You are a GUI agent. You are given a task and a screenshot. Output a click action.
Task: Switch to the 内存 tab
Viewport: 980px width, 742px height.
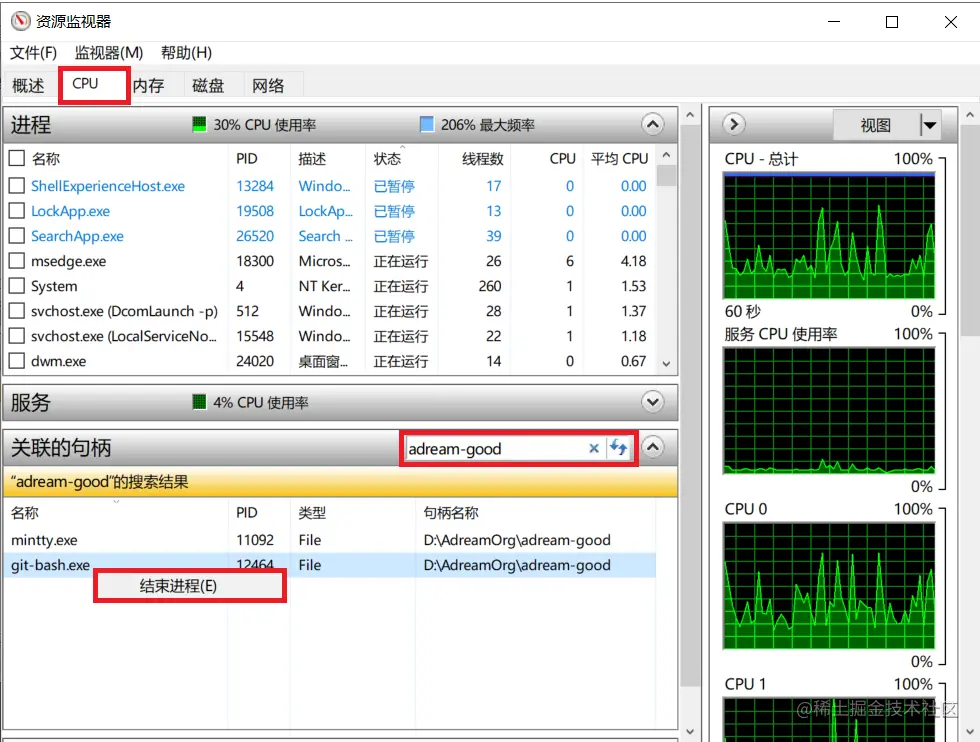coord(148,85)
